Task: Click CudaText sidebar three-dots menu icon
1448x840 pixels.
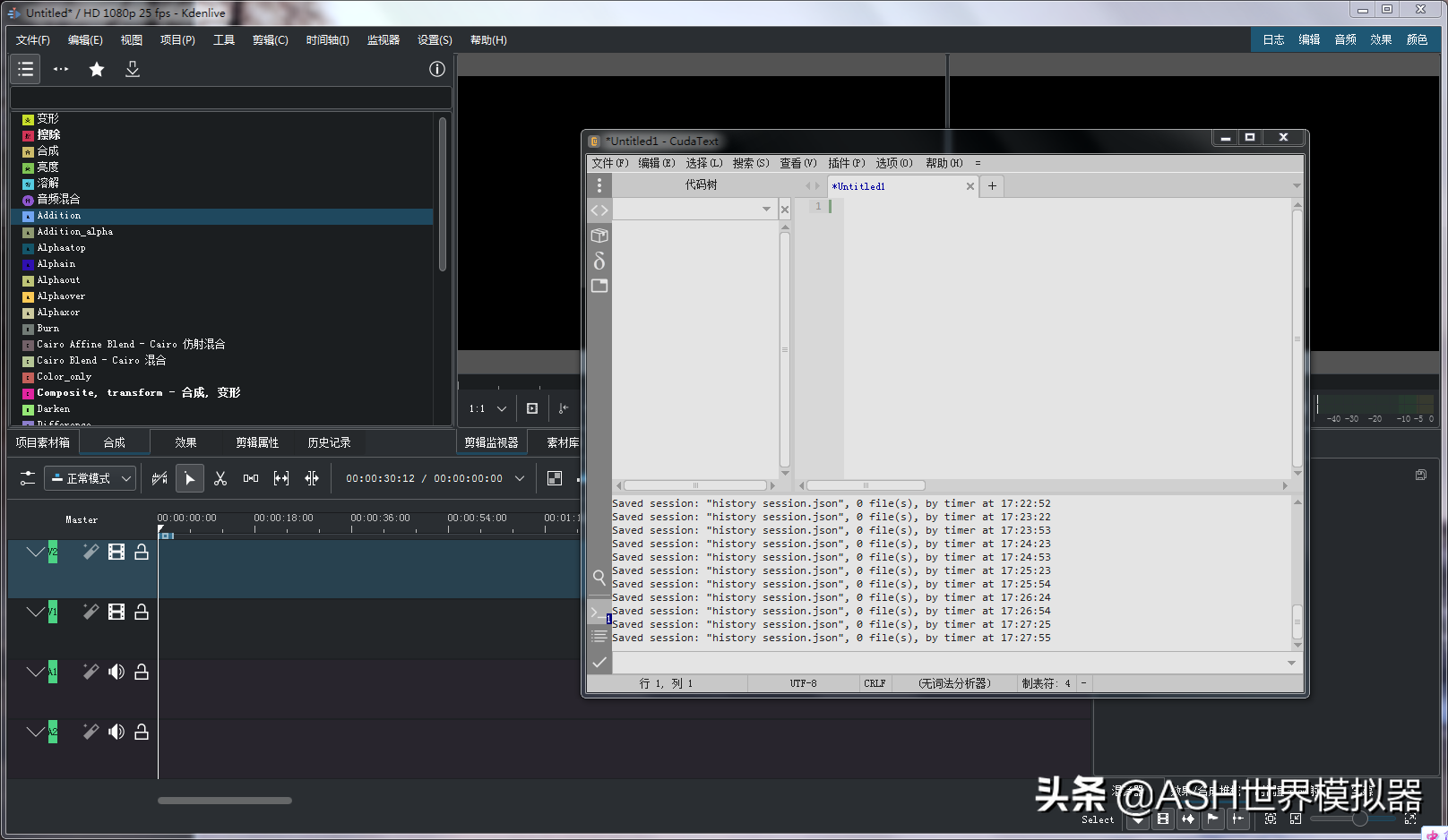Action: point(599,185)
